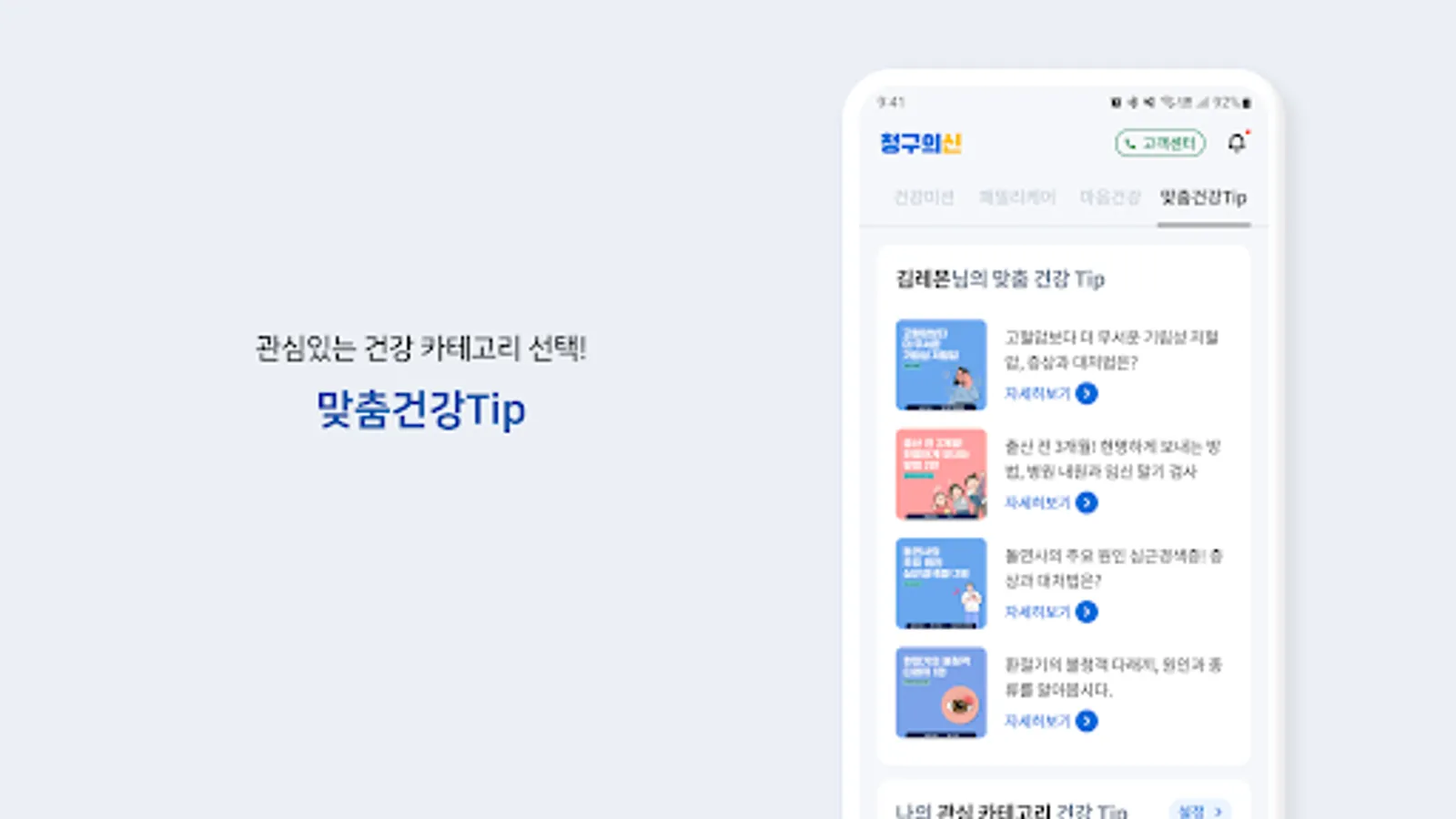The height and width of the screenshot is (819, 1456).
Task: Open the pink pregnancy article thumbnail
Action: pos(941,474)
